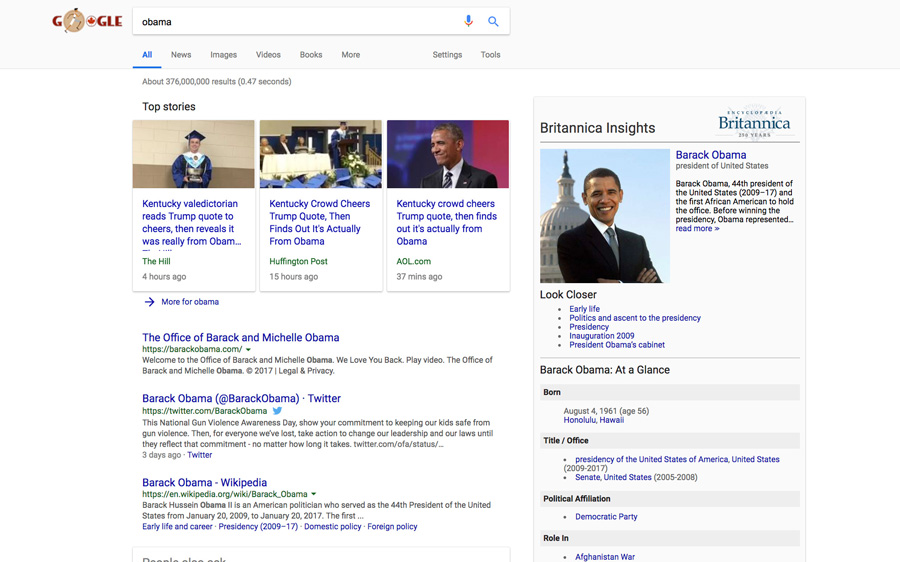
Task: Open the Honolulu, Hawaii link
Action: 593,420
